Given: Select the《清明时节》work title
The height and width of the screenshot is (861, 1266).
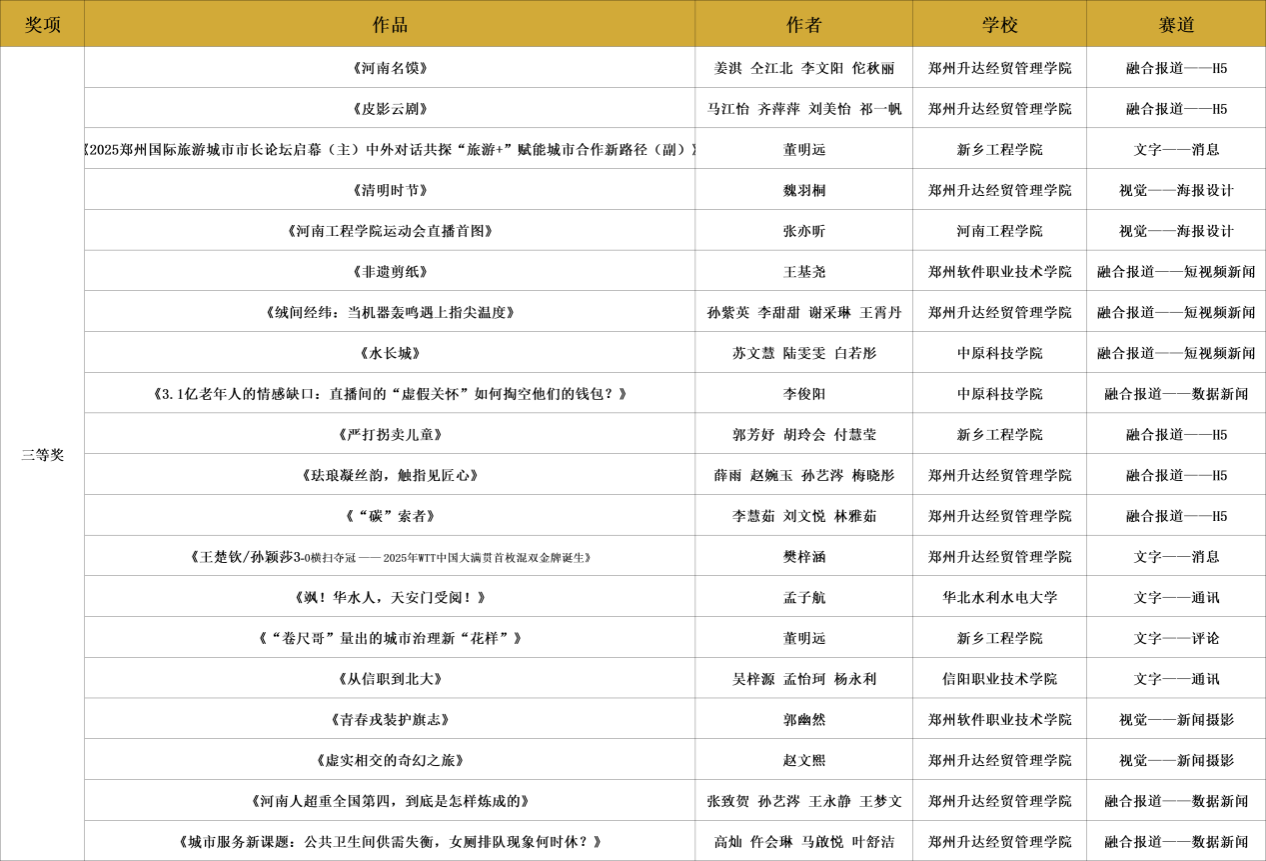Looking at the screenshot, I should pos(389,190).
